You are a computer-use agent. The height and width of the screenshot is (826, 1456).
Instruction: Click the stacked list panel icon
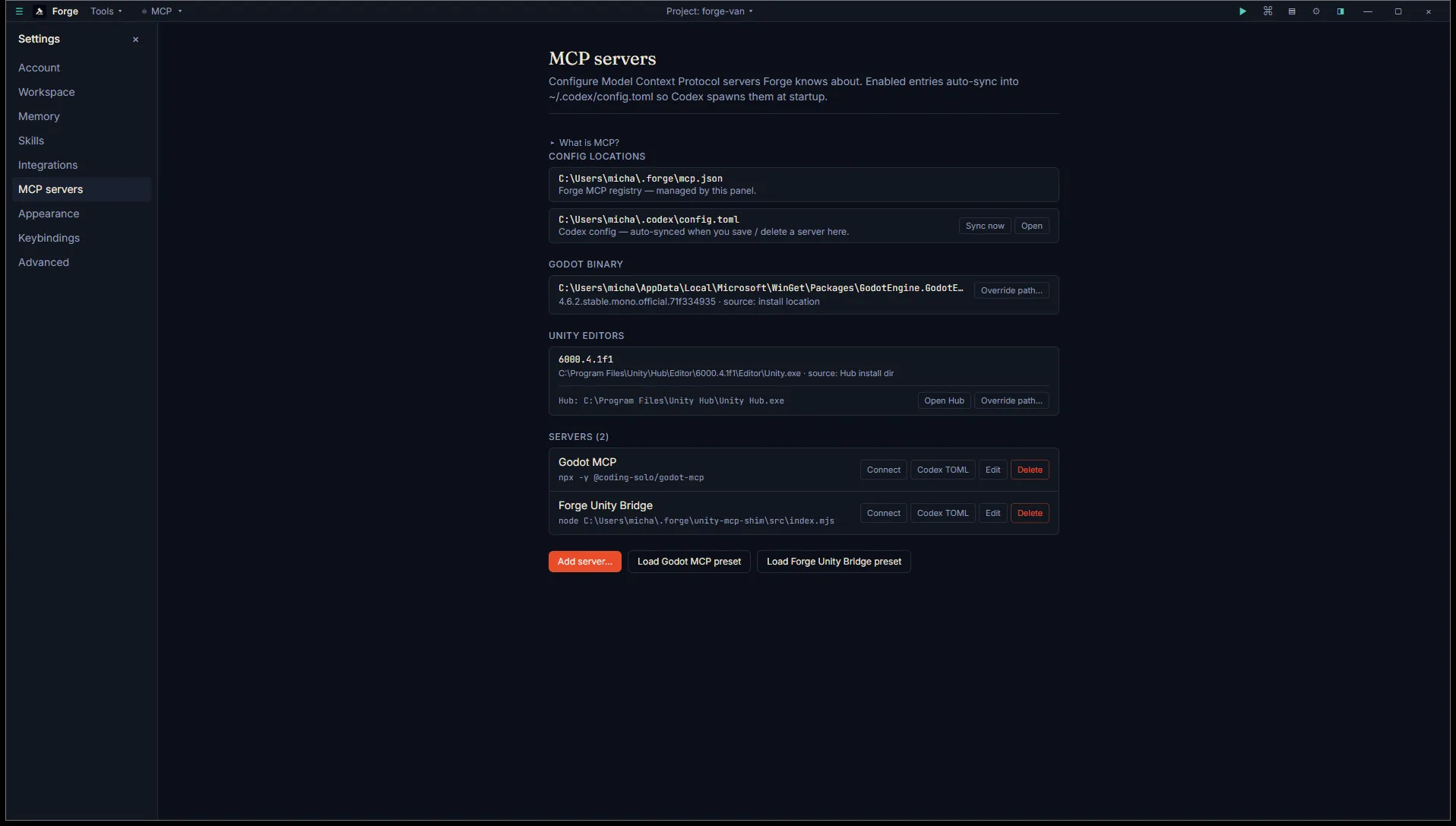pos(1292,11)
